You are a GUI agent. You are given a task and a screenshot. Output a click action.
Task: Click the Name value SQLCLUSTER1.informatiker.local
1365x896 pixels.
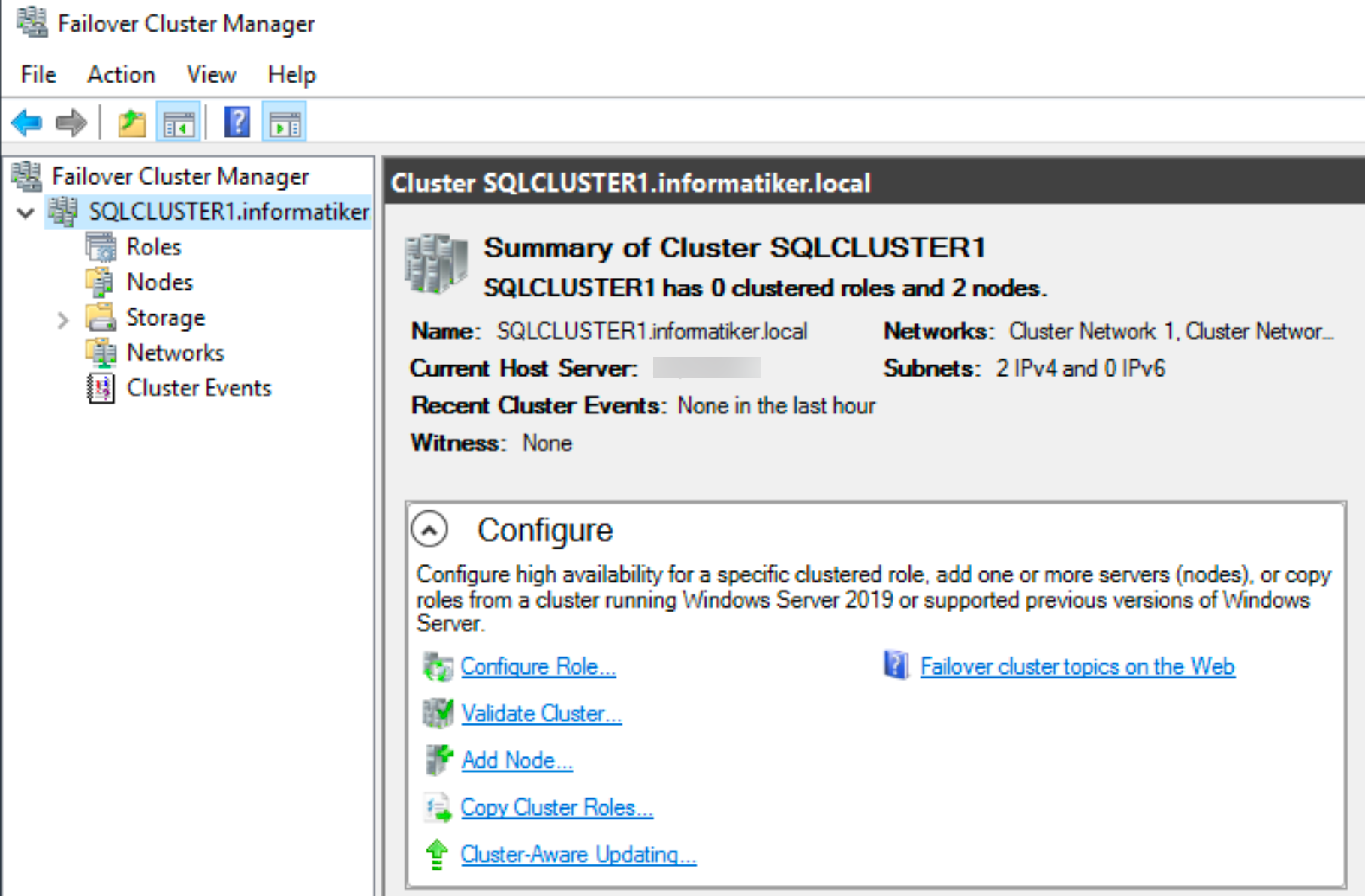coord(652,331)
